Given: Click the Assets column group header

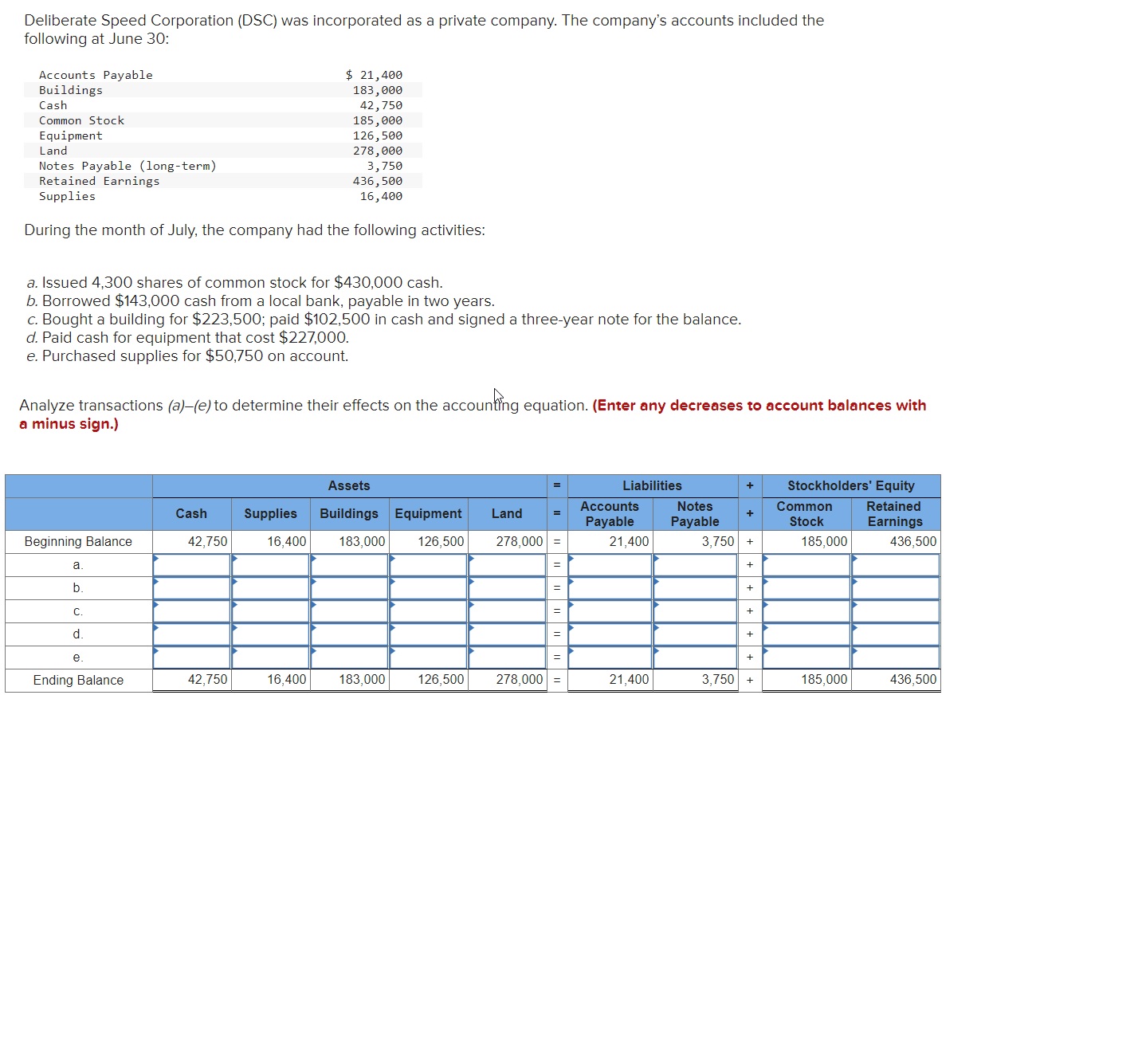Looking at the screenshot, I should [x=349, y=486].
